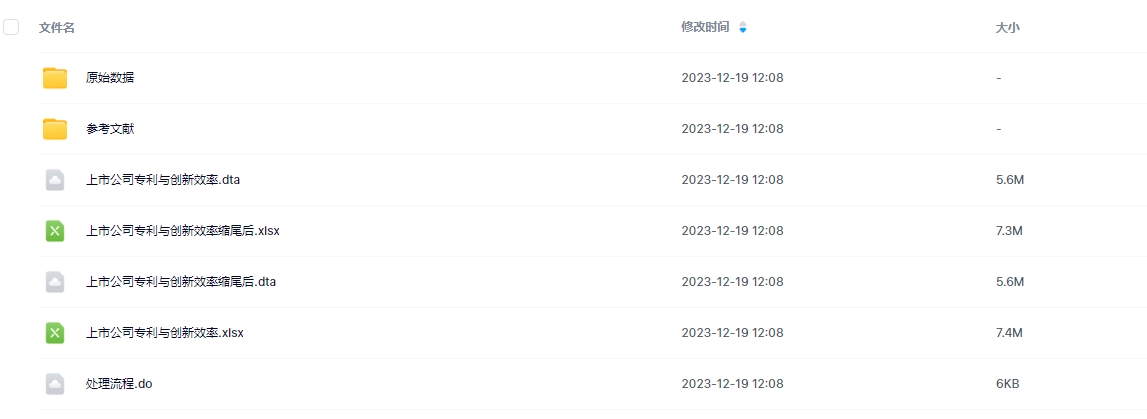Click the 原始数据 folder icon
Image resolution: width=1147 pixels, height=419 pixels.
pyautogui.click(x=55, y=78)
